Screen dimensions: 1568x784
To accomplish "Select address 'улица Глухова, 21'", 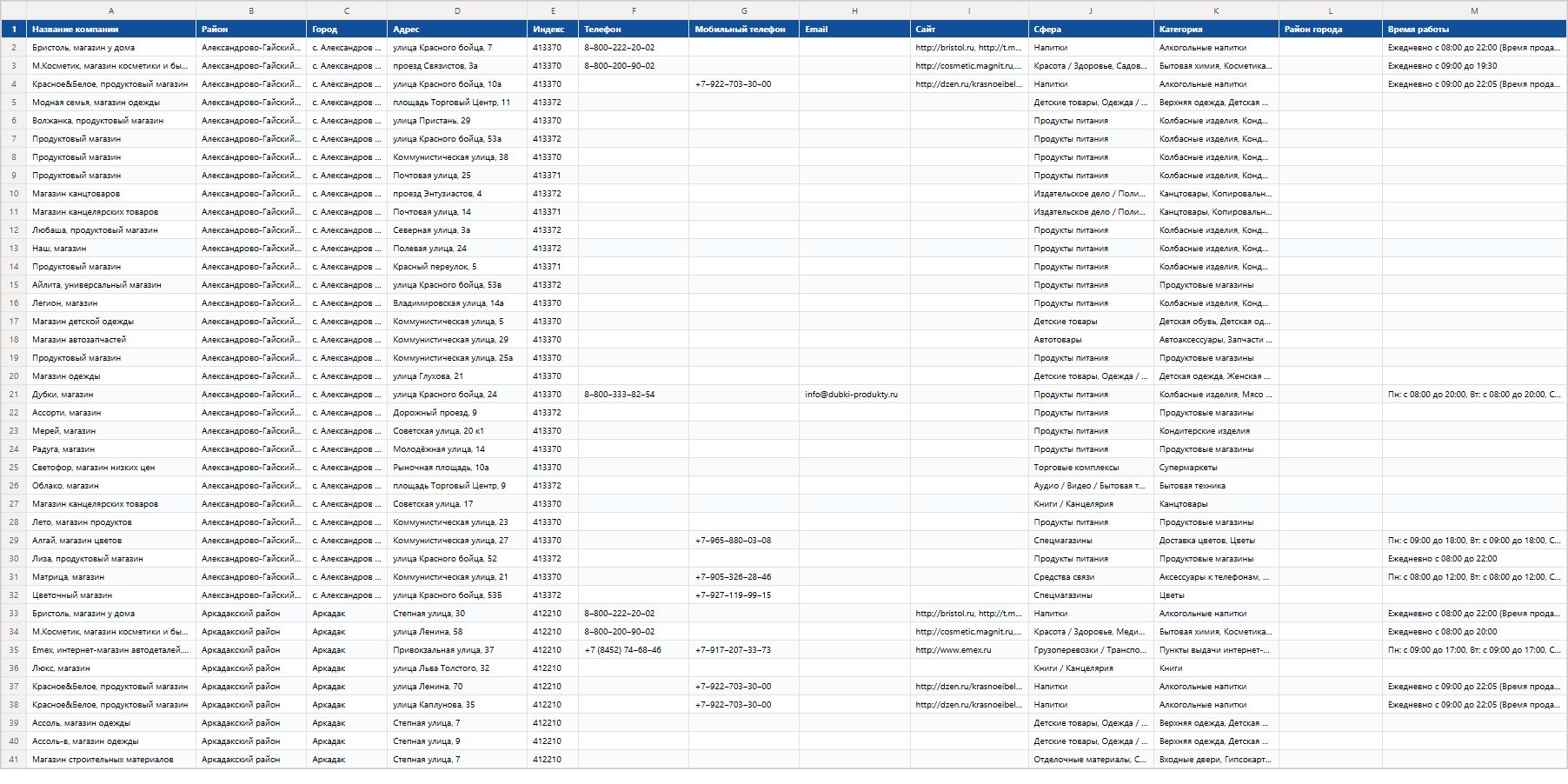I will [457, 376].
